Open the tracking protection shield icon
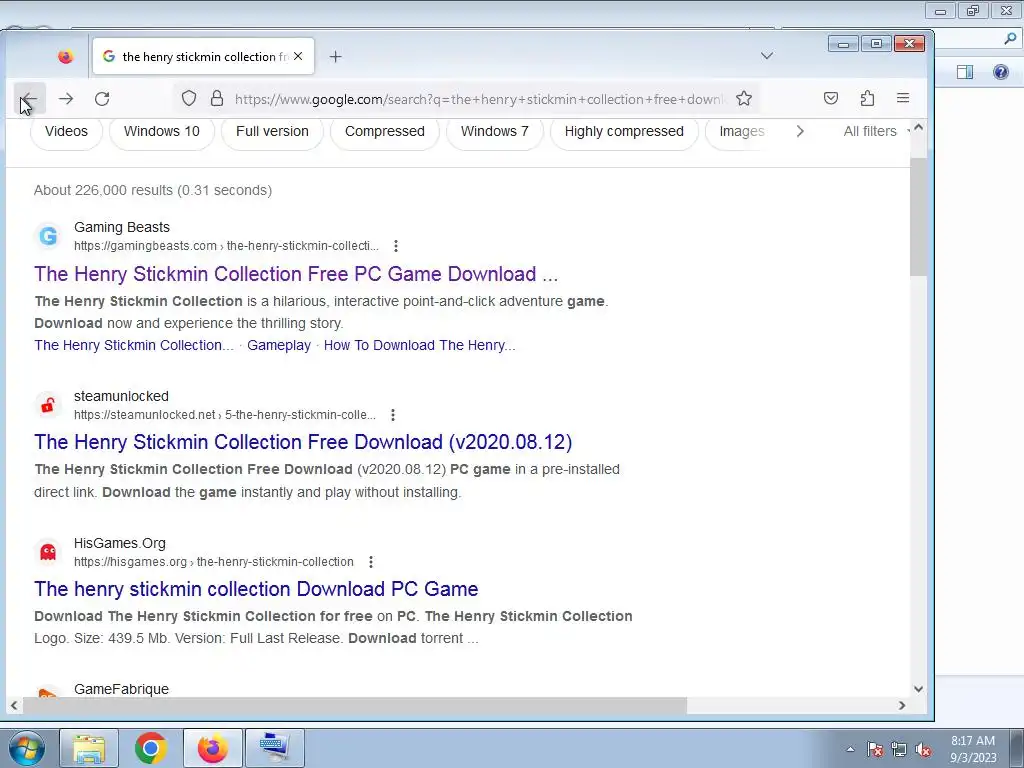 [x=189, y=99]
